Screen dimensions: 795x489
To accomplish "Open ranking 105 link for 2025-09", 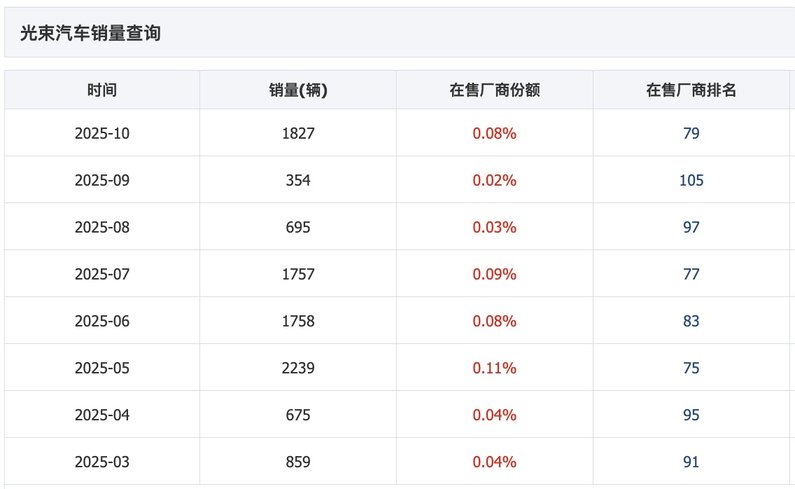I will pos(691,181).
